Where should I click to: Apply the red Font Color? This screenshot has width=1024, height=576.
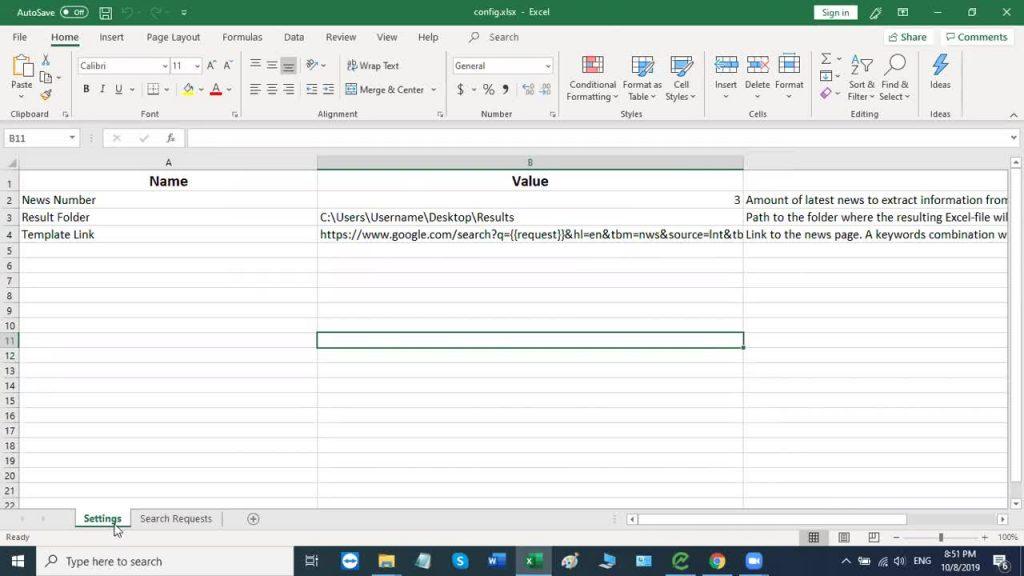coord(216,89)
